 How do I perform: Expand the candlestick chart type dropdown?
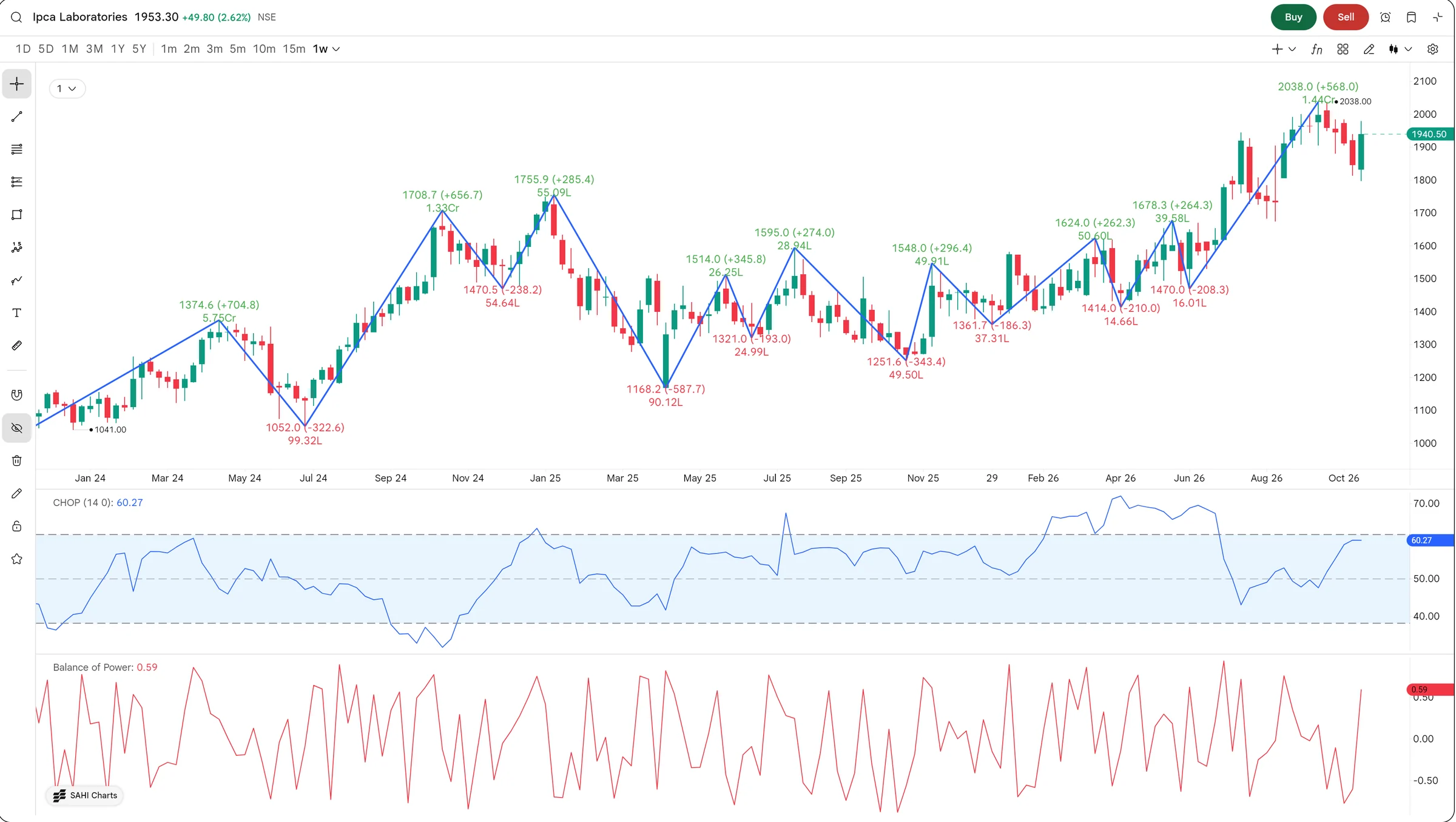click(x=1408, y=49)
